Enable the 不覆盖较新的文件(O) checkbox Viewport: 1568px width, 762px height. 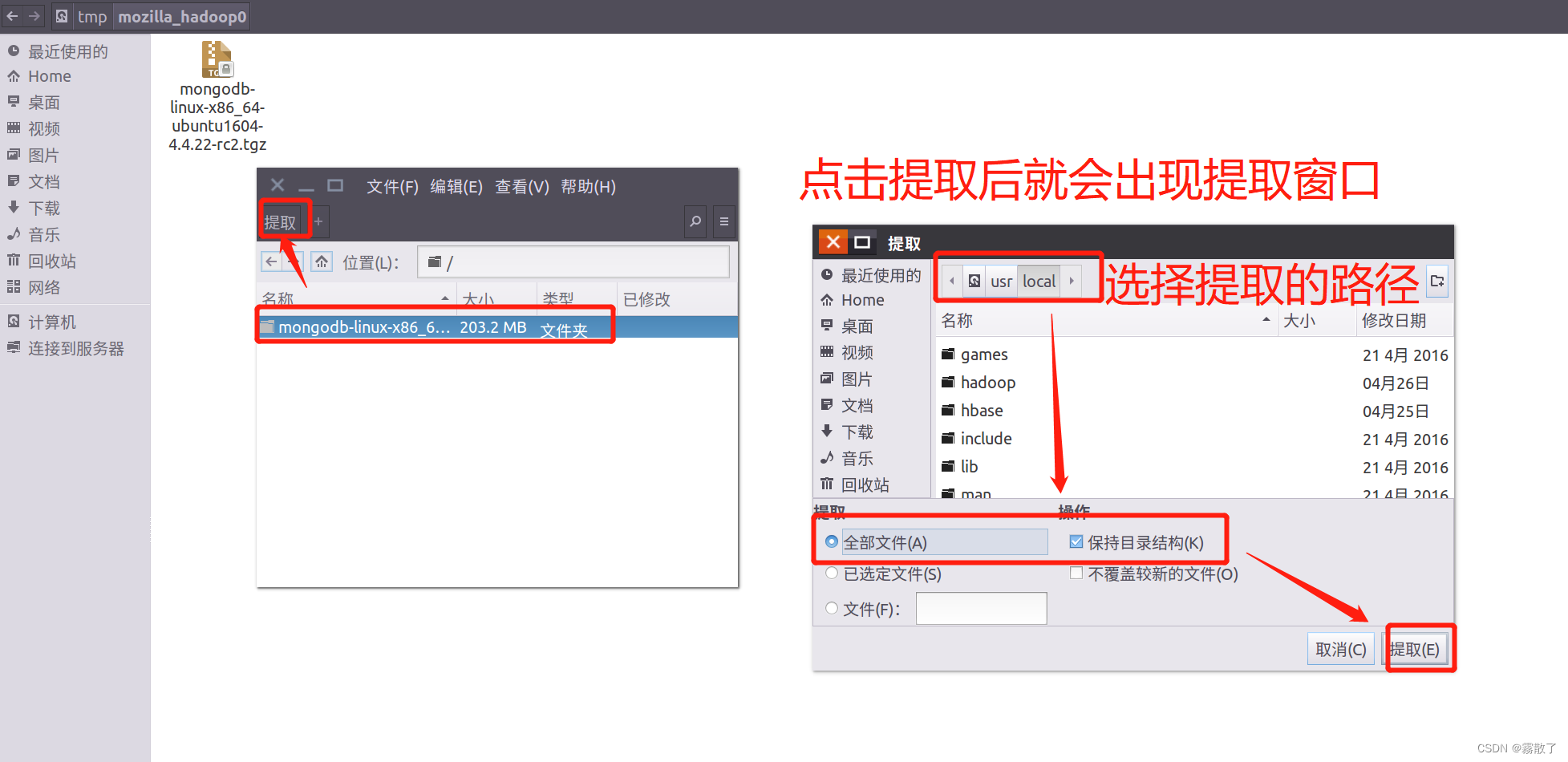click(1076, 573)
